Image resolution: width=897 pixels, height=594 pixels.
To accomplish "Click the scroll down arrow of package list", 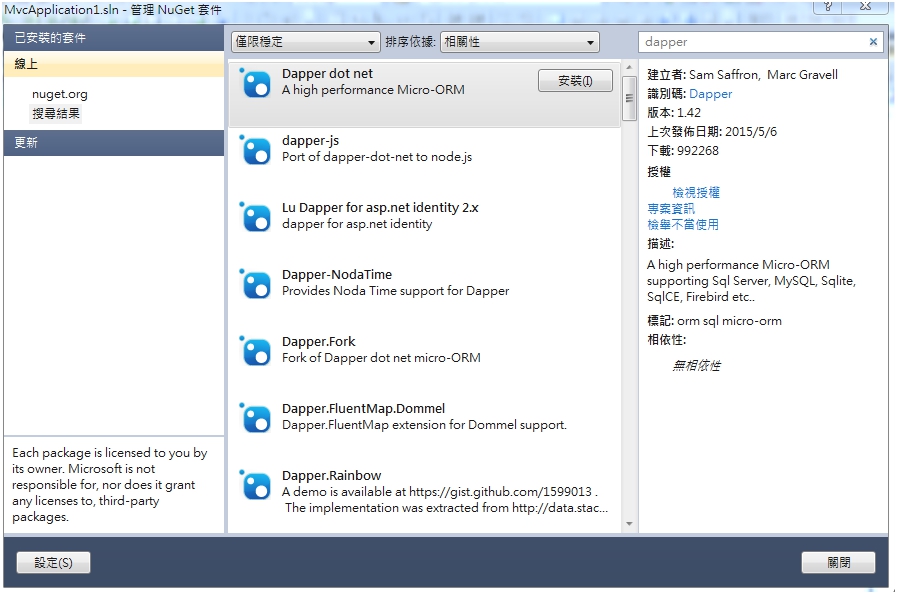I will (629, 524).
